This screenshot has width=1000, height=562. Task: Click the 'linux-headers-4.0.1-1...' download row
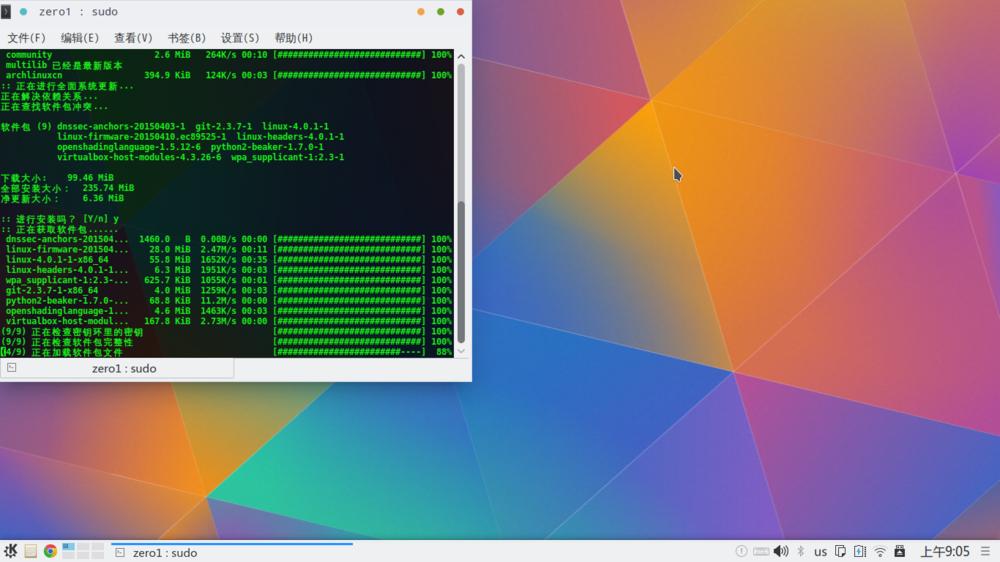(x=226, y=270)
